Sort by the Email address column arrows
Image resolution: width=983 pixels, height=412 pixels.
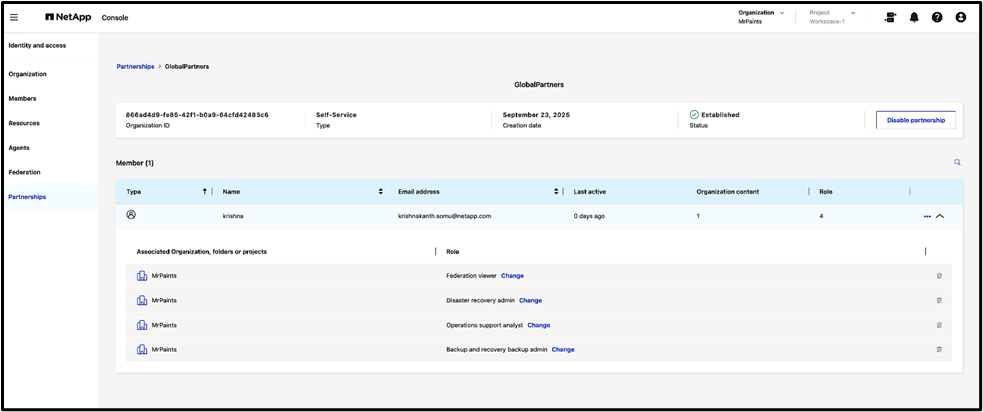pyautogui.click(x=556, y=191)
